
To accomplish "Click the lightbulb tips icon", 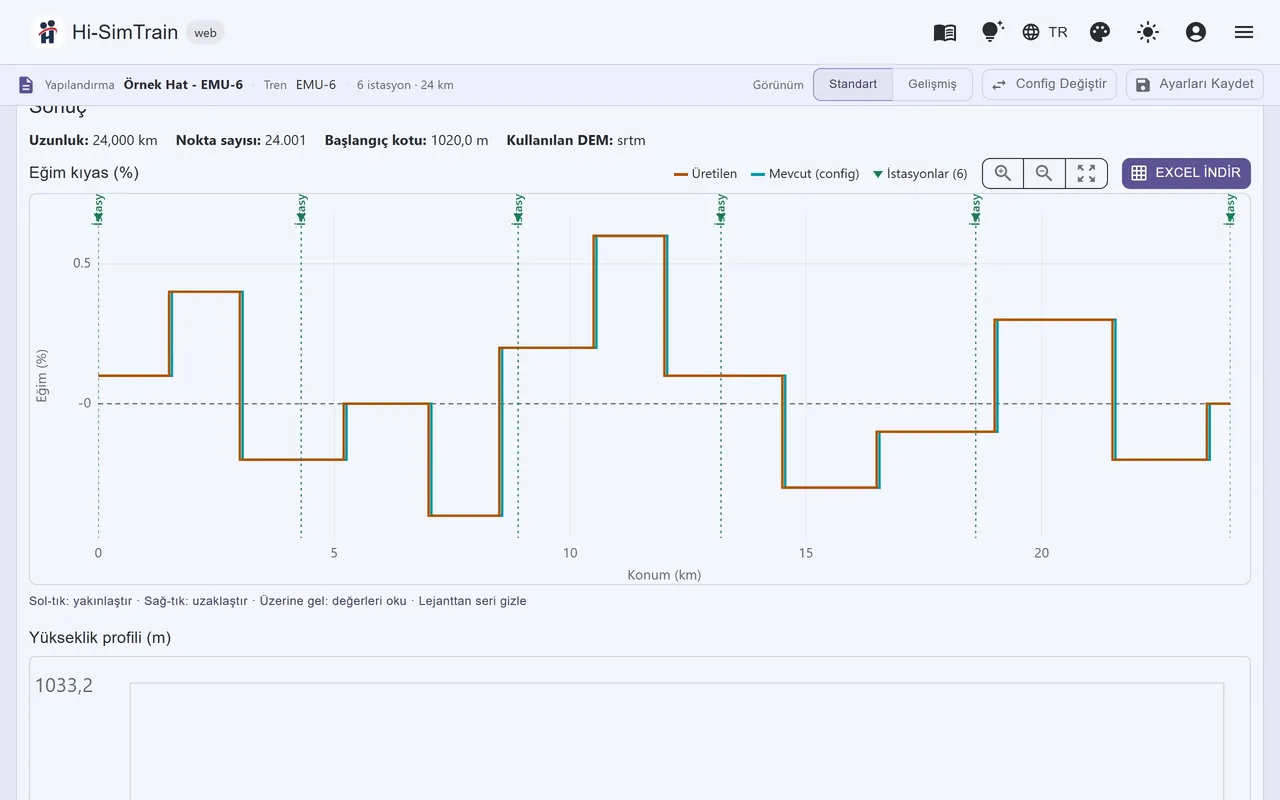I will [991, 32].
